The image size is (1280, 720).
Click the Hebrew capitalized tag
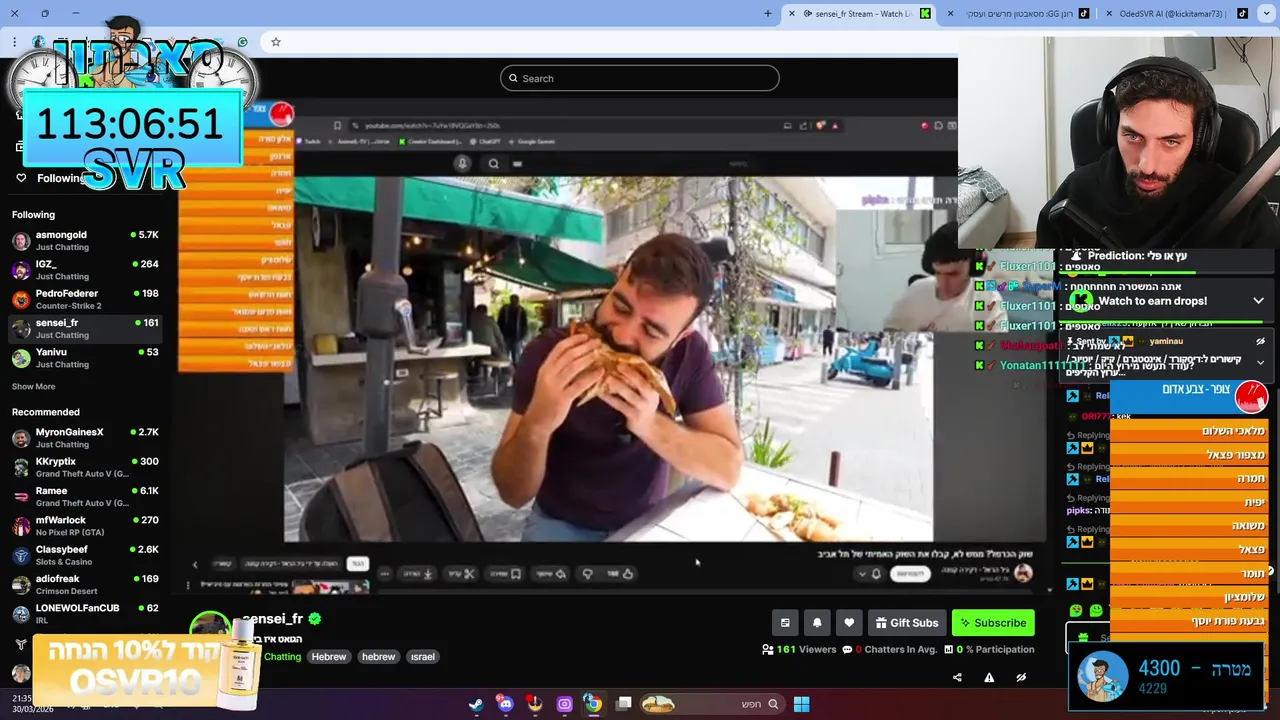[x=328, y=657]
